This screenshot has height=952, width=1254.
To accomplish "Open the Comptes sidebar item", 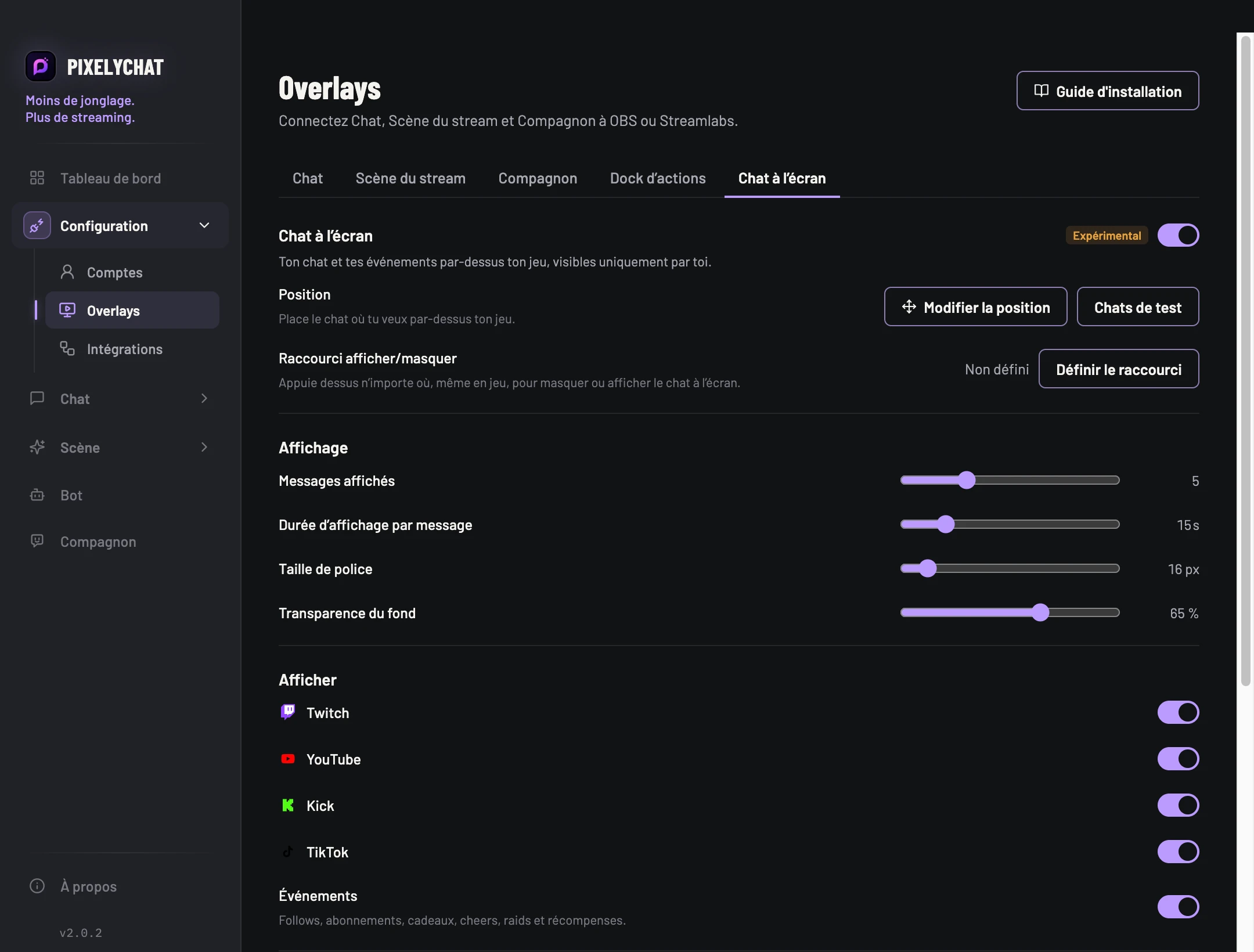I will [132, 272].
